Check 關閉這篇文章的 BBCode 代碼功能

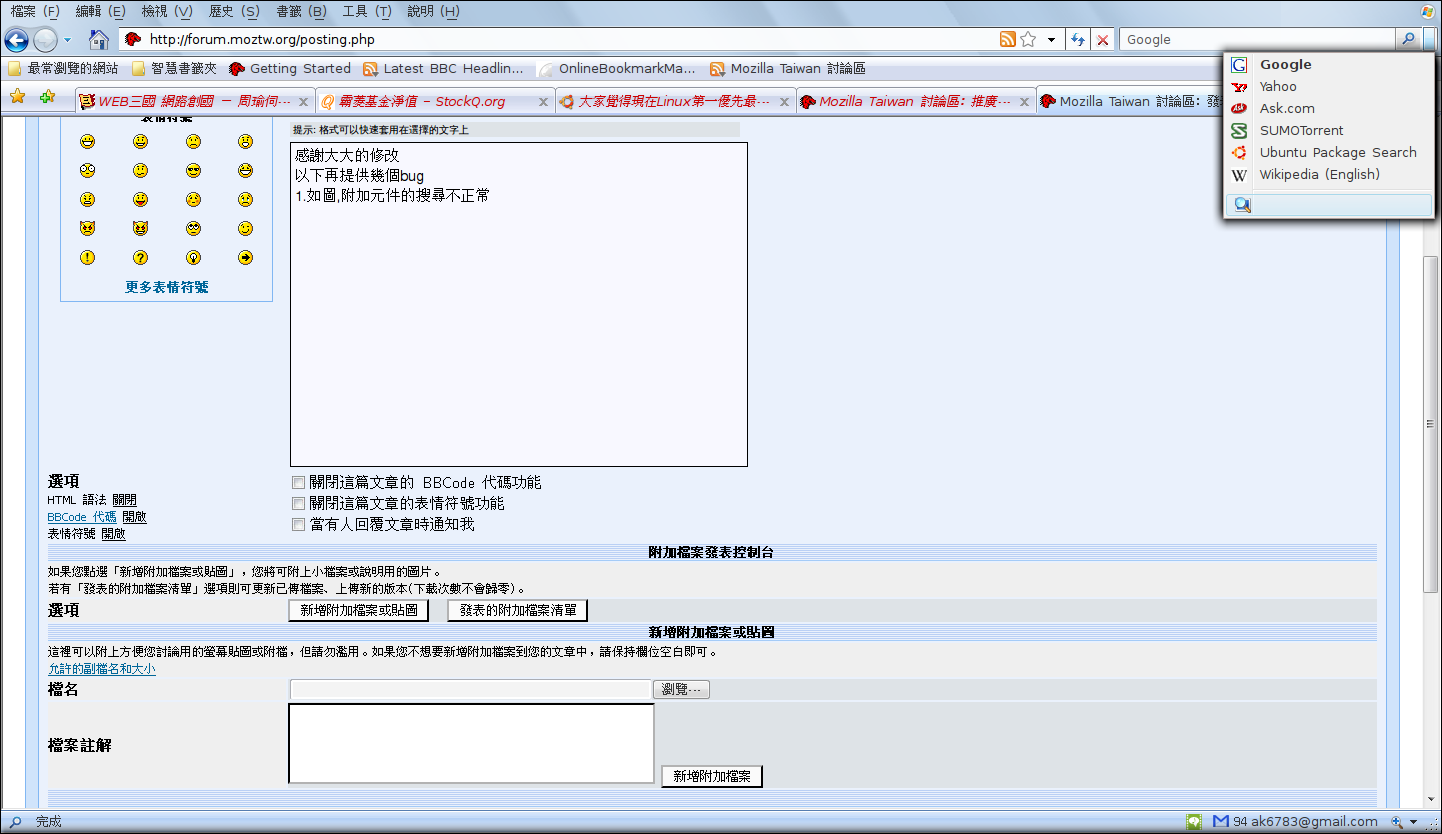298,483
